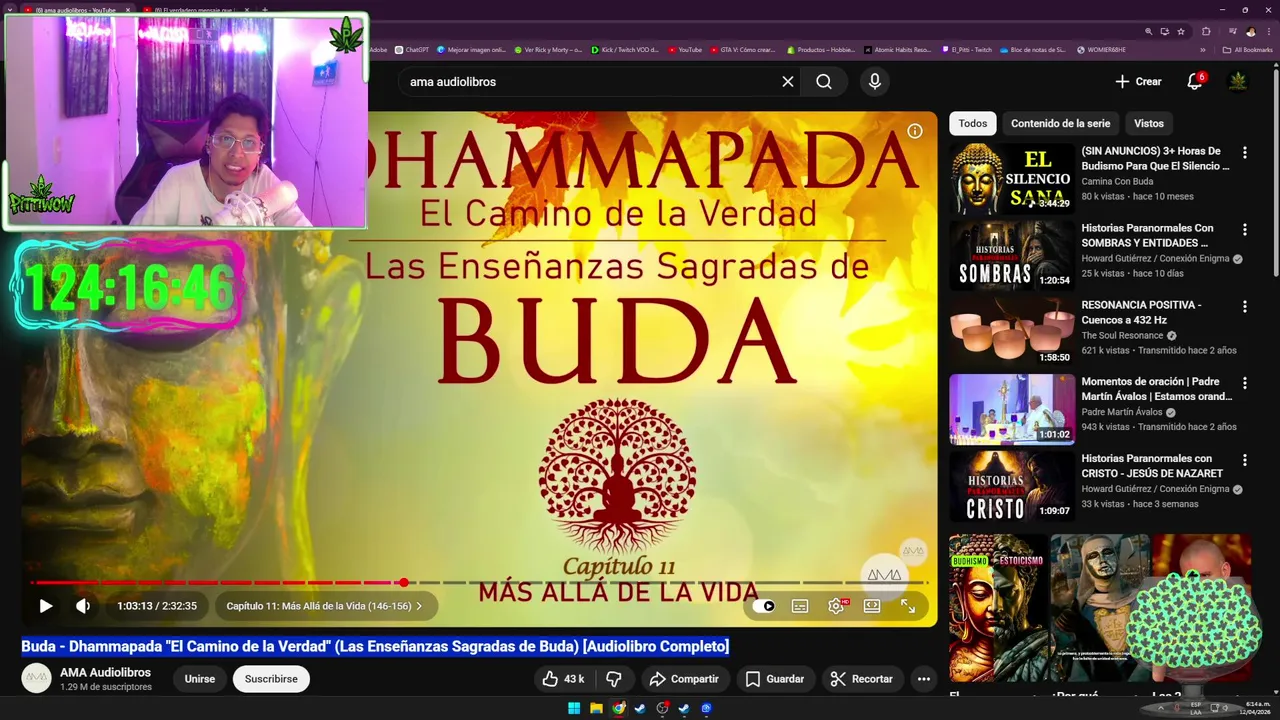This screenshot has height=720, width=1280.
Task: Open the YouTube account avatar menu
Action: point(1238,82)
